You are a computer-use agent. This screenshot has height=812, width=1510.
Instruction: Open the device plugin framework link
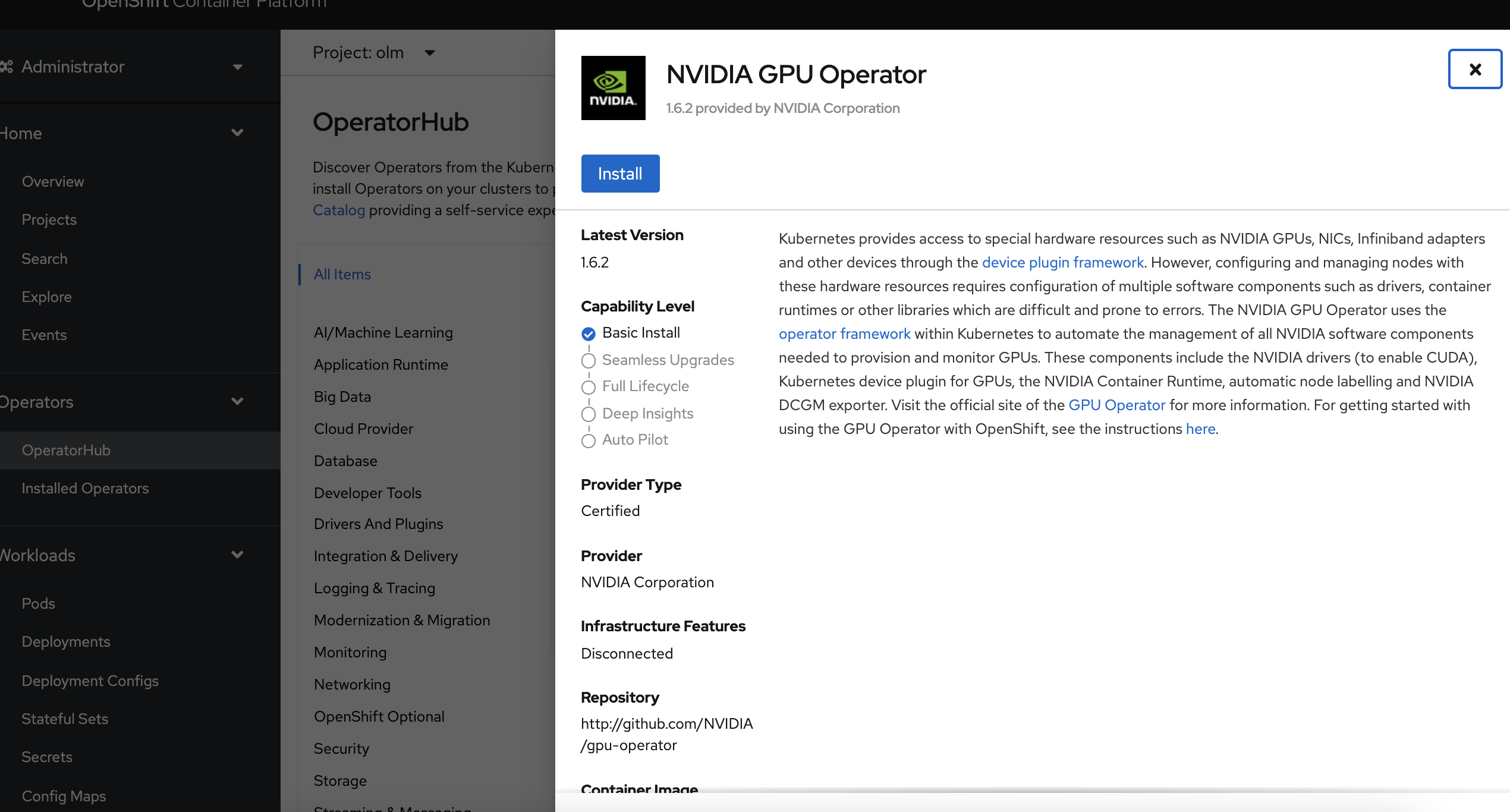point(1063,262)
